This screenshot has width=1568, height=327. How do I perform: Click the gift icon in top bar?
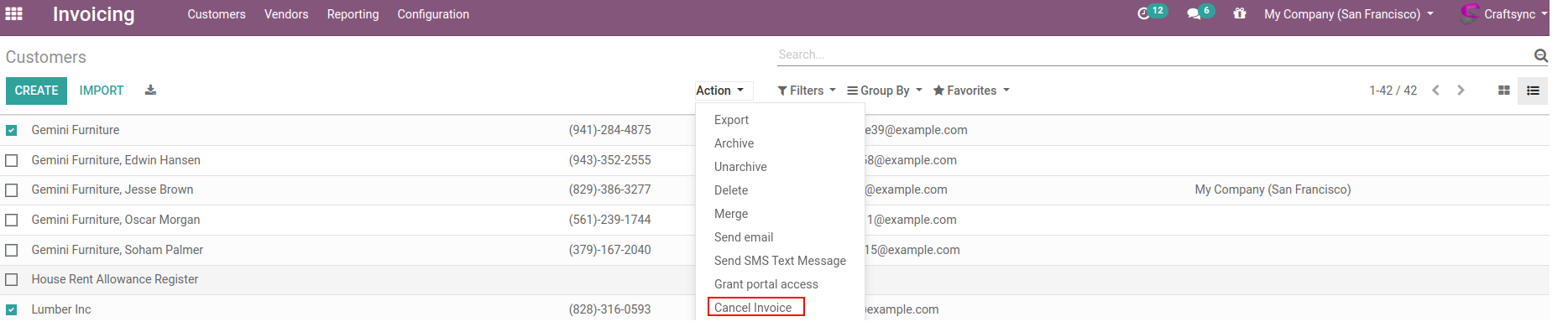1240,13
